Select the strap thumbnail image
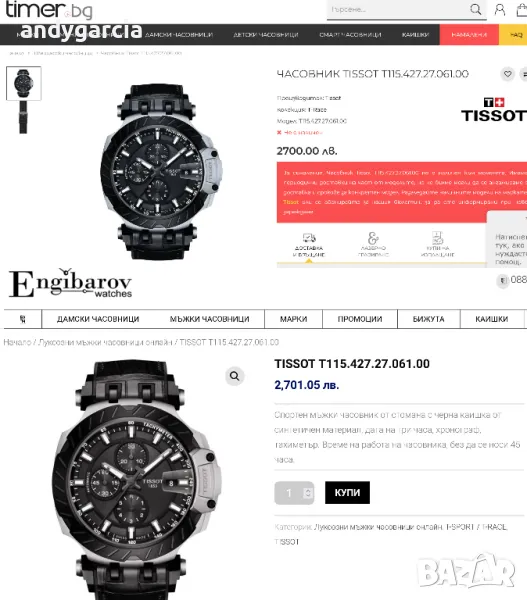 [23, 117]
